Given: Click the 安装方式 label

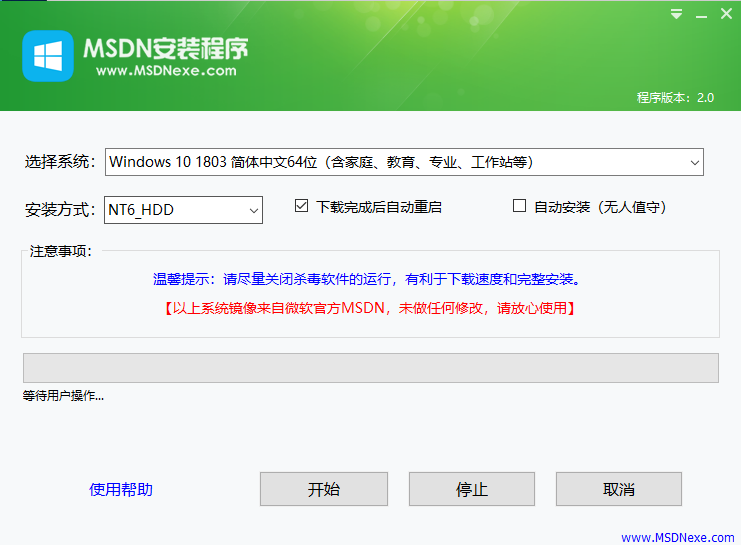Looking at the screenshot, I should click(x=60, y=209).
